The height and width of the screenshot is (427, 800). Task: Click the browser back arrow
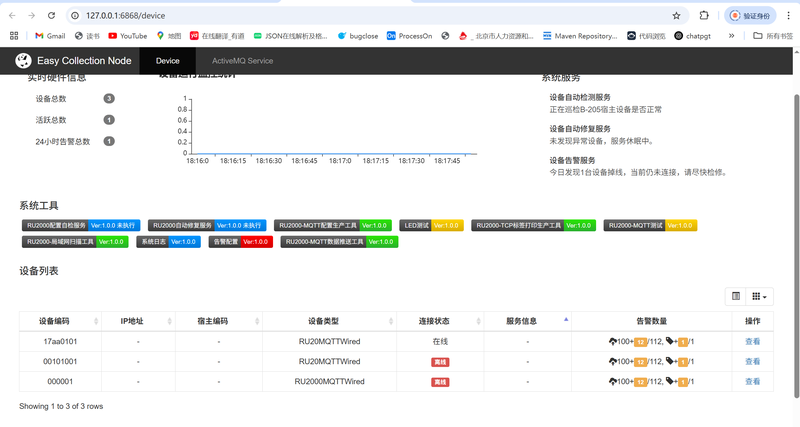tap(12, 16)
